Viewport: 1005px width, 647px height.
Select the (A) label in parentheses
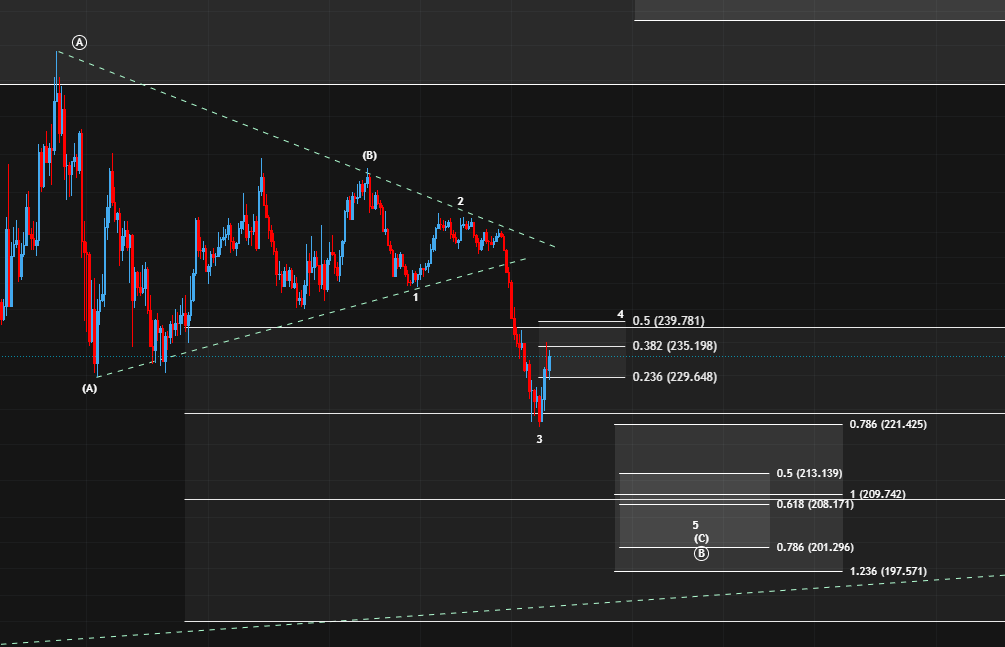click(90, 388)
